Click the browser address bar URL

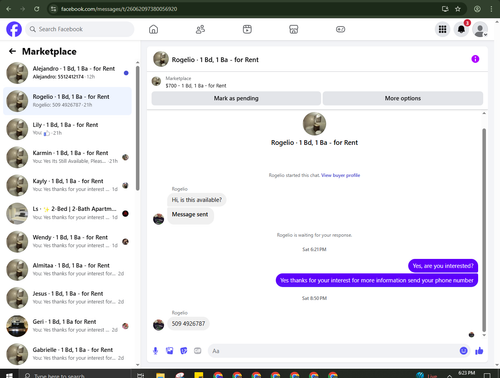pos(119,9)
